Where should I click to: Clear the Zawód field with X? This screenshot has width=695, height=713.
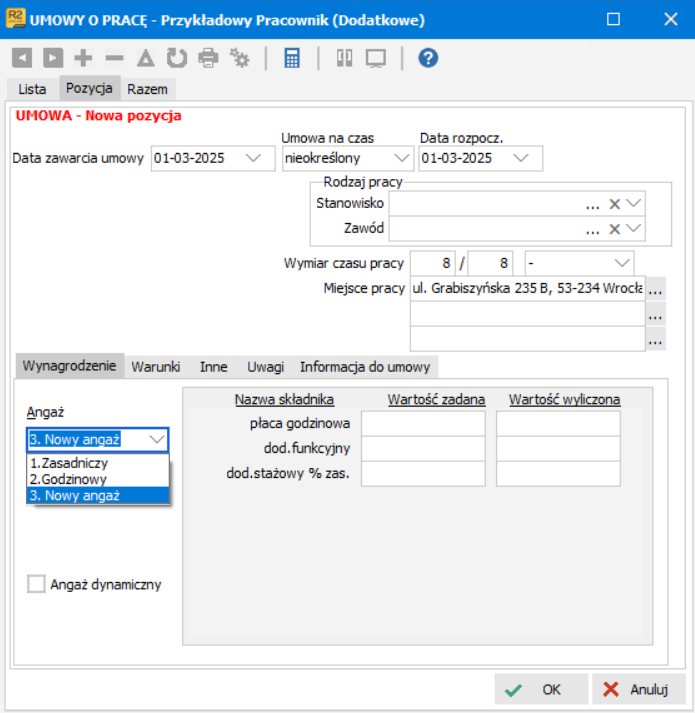[614, 229]
